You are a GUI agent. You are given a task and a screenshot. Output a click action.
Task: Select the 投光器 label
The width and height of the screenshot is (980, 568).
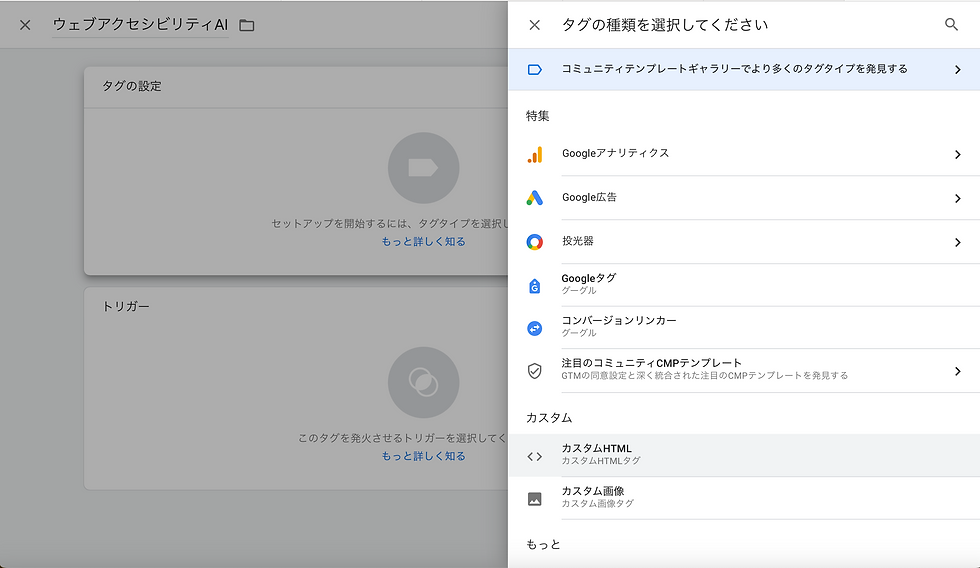[578, 241]
